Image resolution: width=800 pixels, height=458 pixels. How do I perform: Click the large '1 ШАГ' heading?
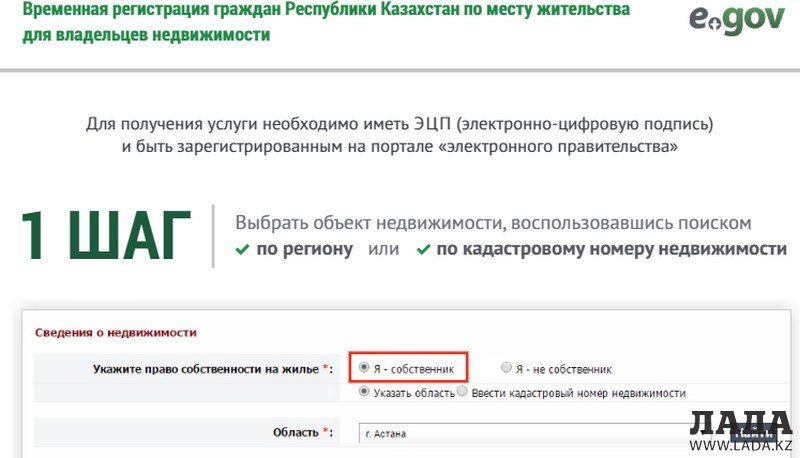coord(106,238)
